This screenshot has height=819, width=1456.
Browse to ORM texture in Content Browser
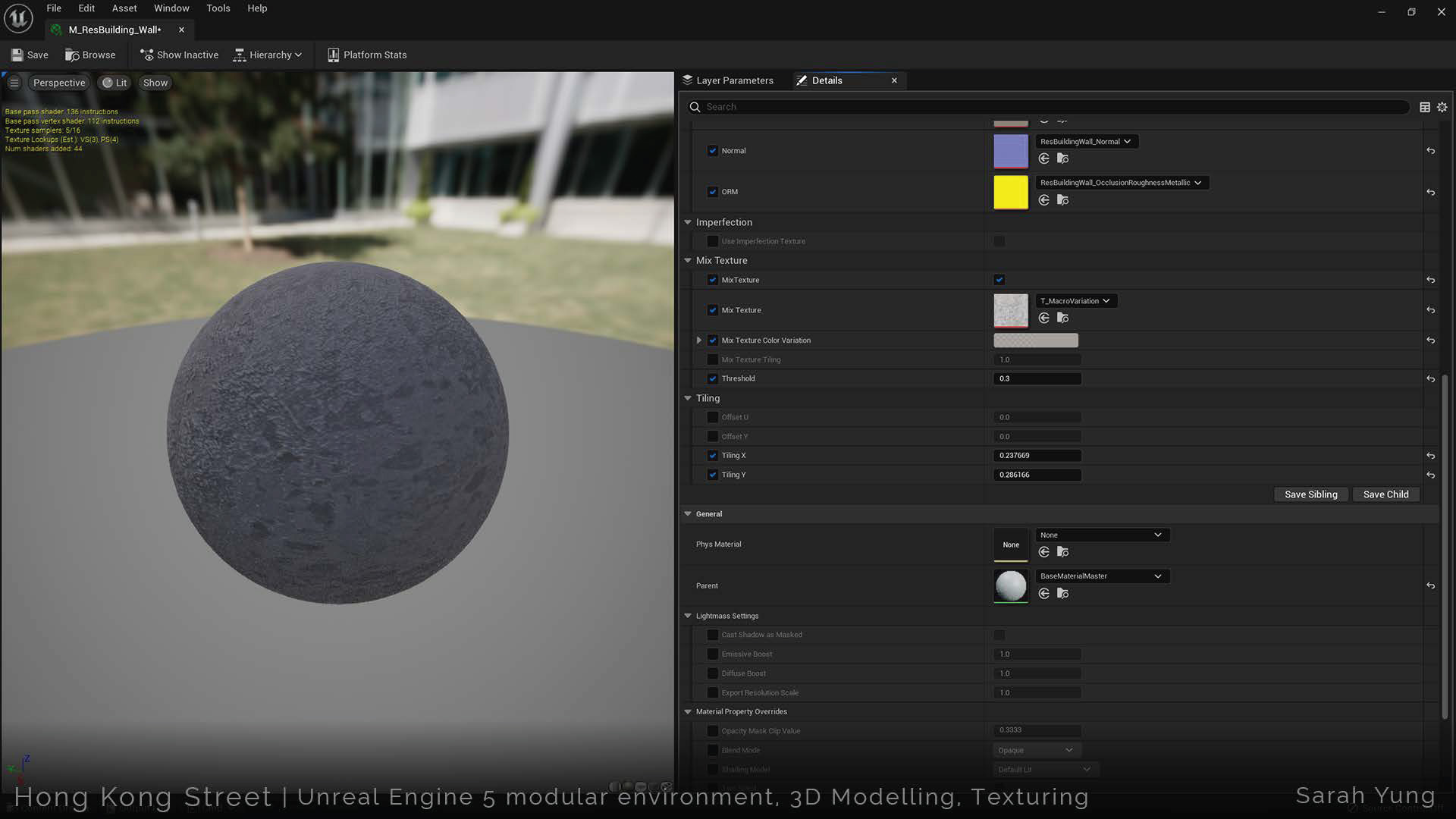pos(1063,200)
